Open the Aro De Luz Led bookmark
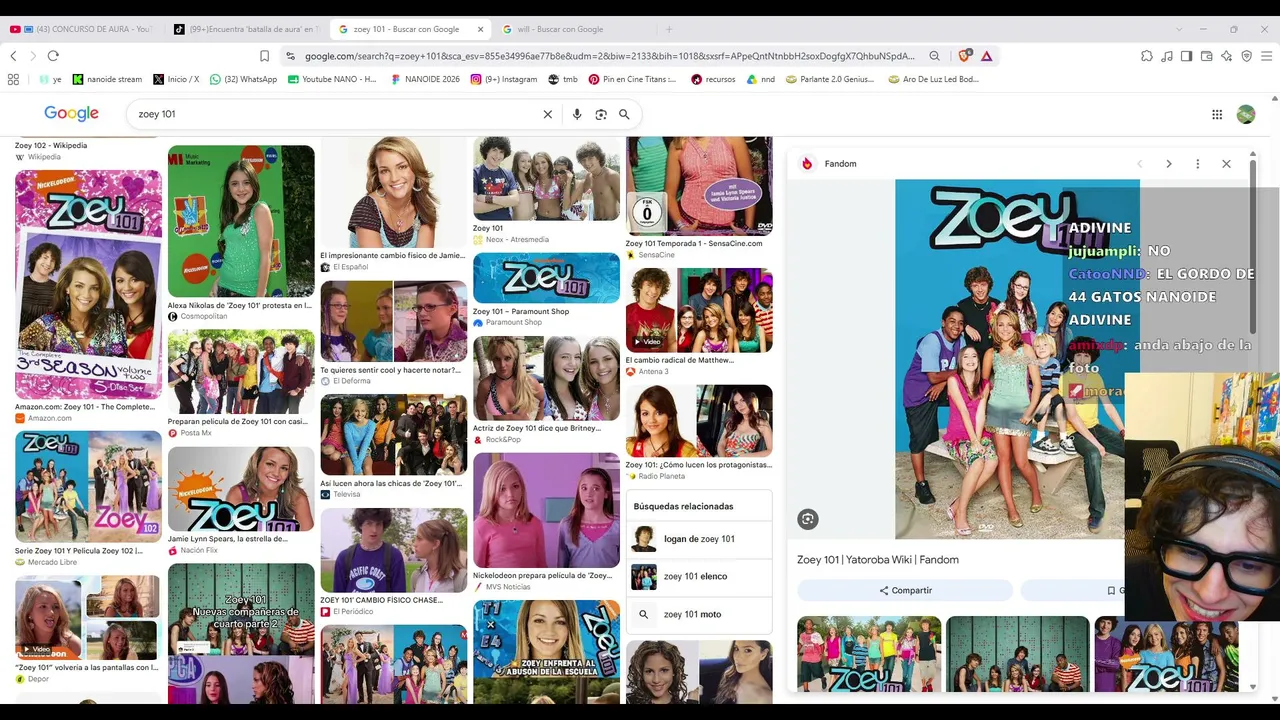 tap(934, 79)
